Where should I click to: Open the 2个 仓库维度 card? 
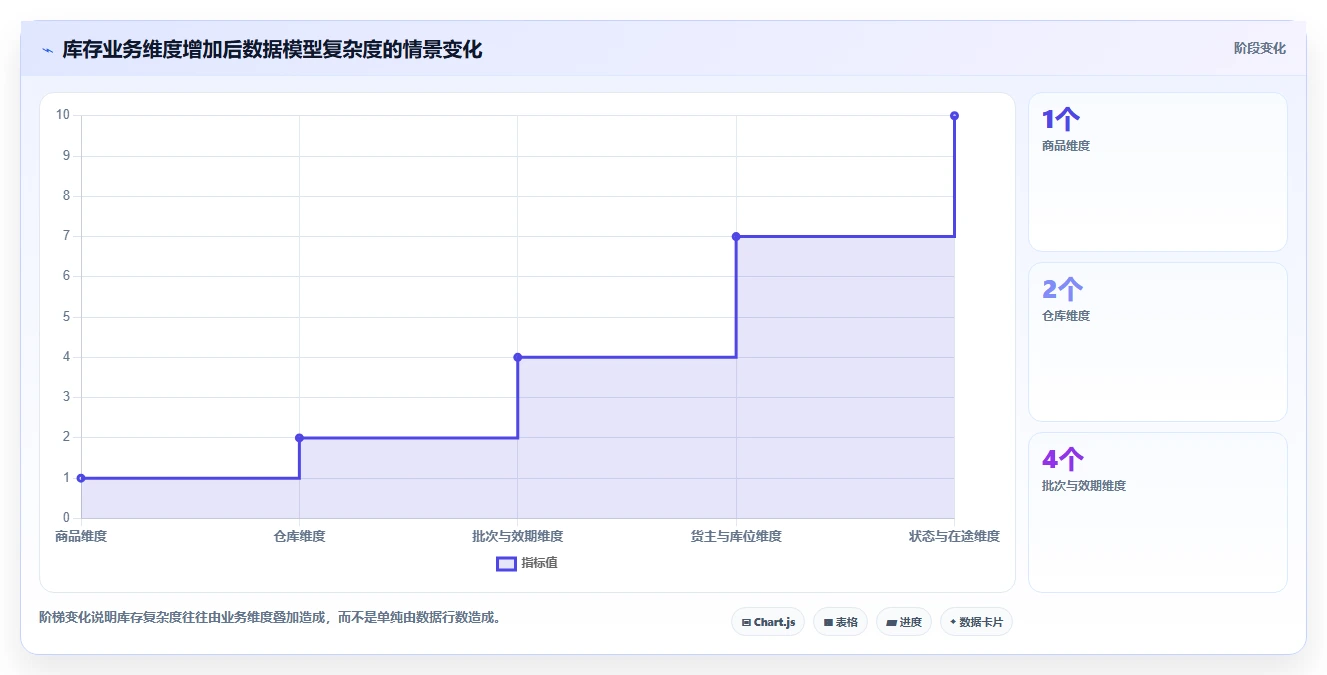point(1158,342)
